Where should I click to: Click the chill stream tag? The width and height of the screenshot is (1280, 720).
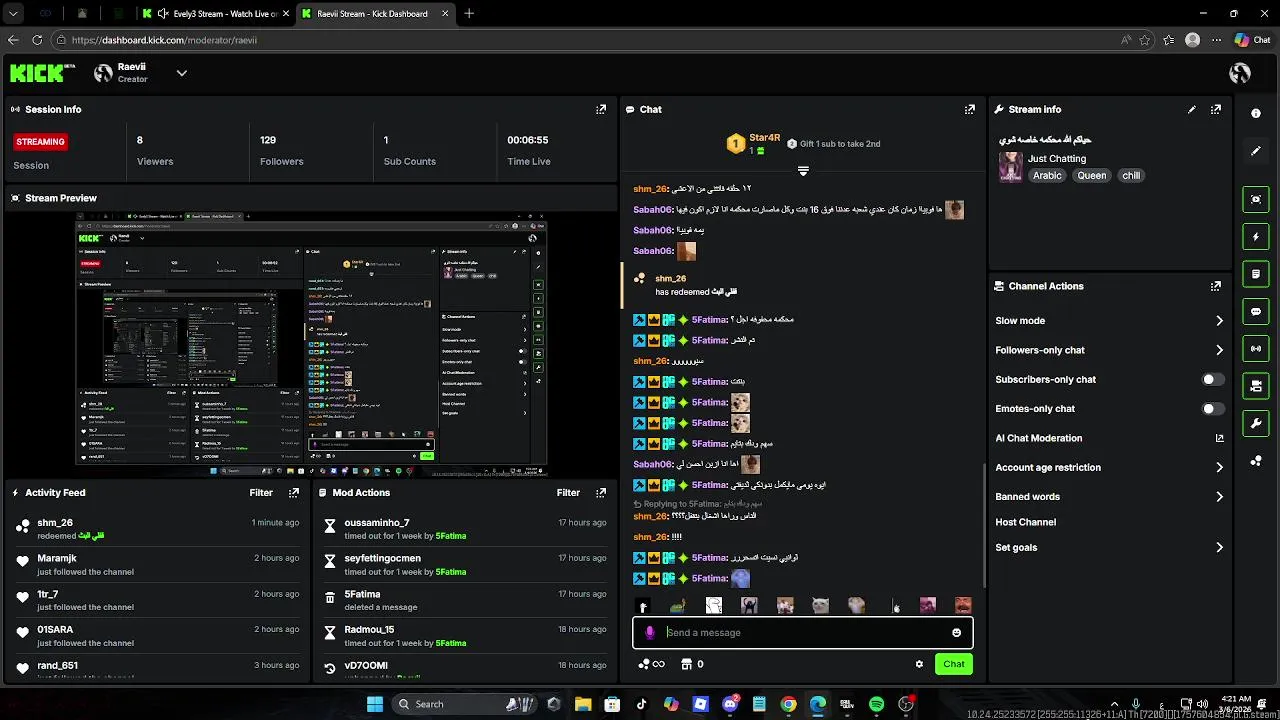(x=1131, y=175)
